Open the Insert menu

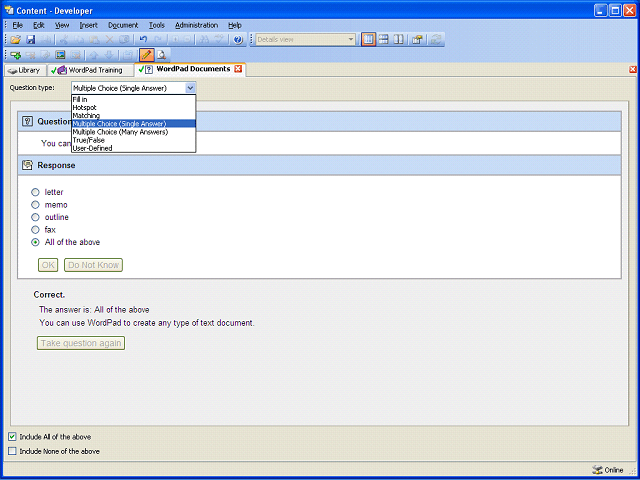tap(89, 25)
